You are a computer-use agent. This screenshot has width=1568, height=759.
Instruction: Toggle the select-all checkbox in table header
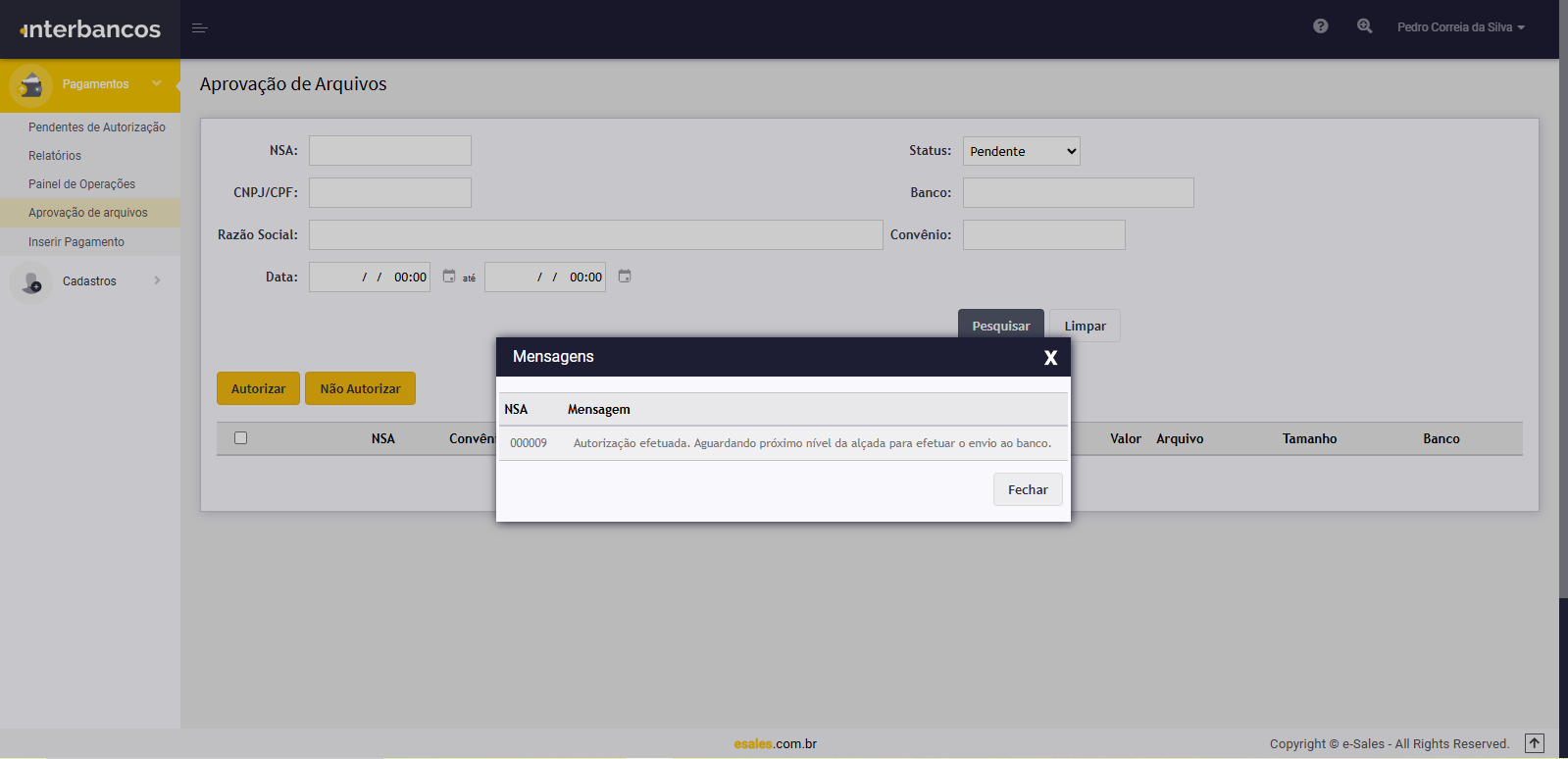[x=240, y=438]
